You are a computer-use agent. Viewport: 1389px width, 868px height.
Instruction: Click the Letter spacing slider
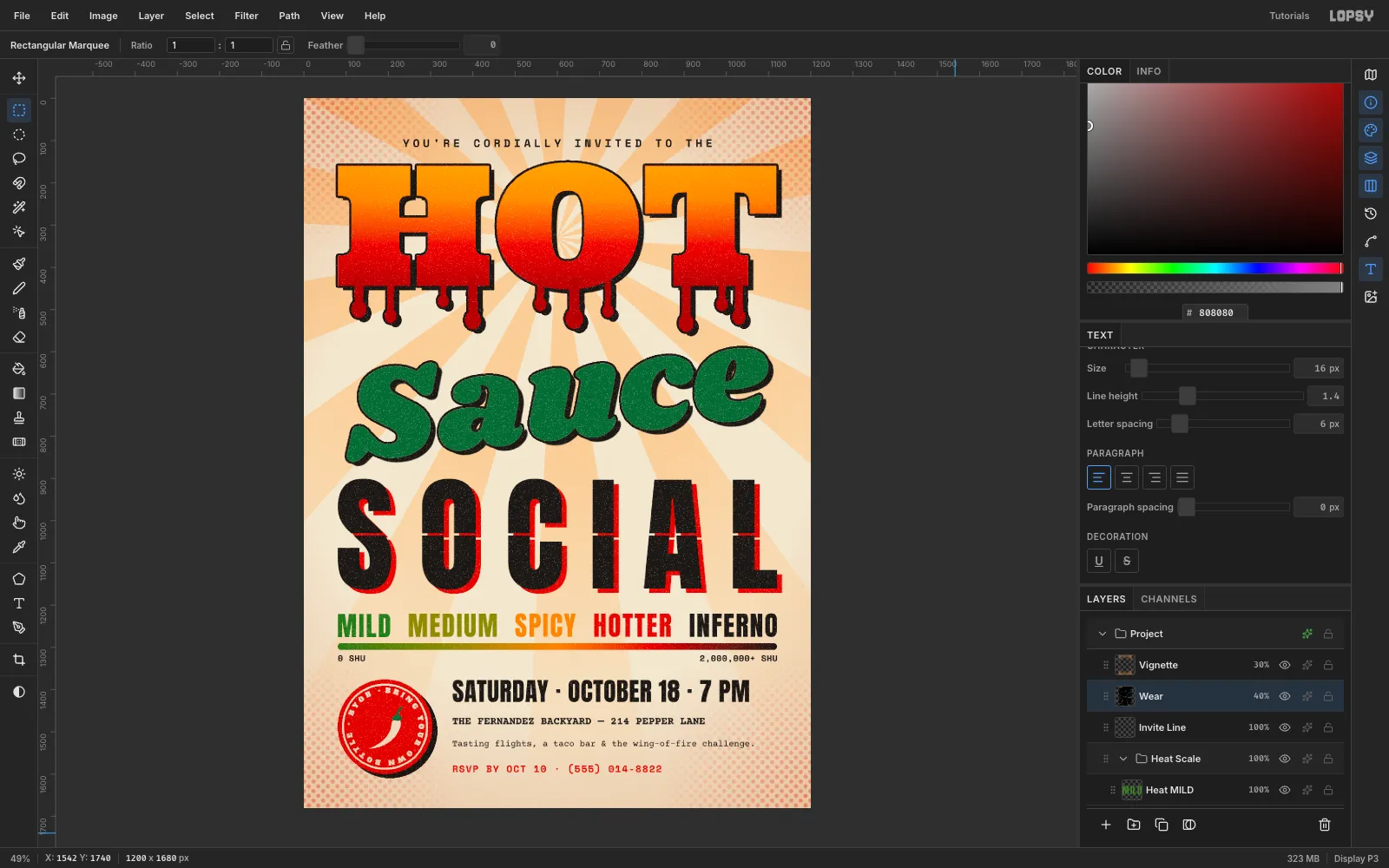(x=1224, y=424)
